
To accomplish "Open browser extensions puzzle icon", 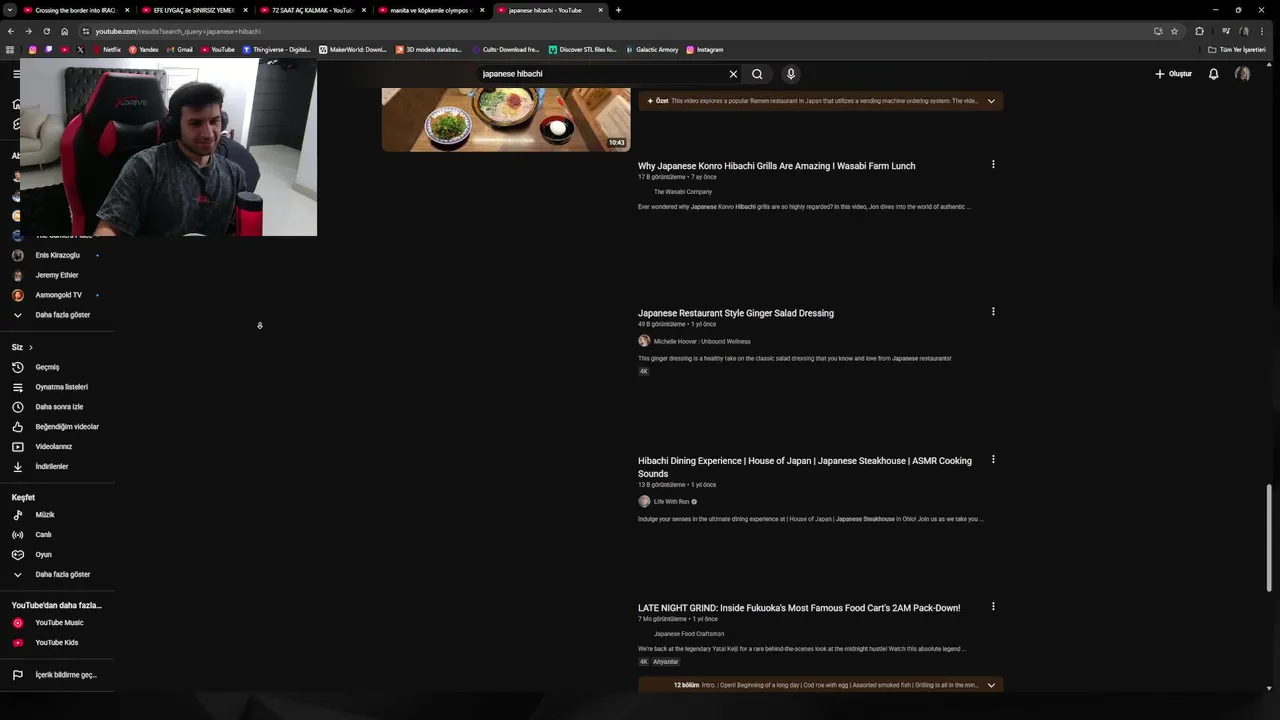I will pos(1199,31).
